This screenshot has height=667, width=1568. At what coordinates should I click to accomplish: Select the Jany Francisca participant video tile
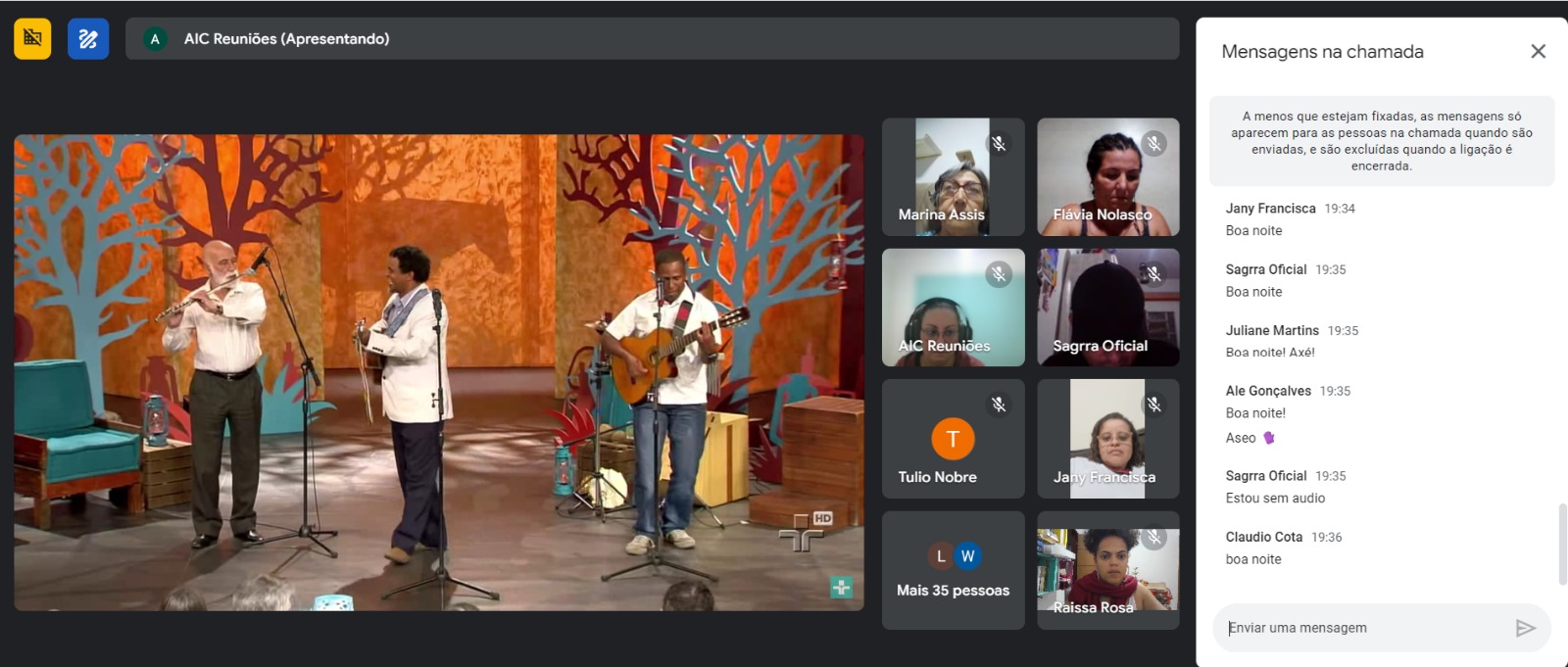pyautogui.click(x=1107, y=439)
